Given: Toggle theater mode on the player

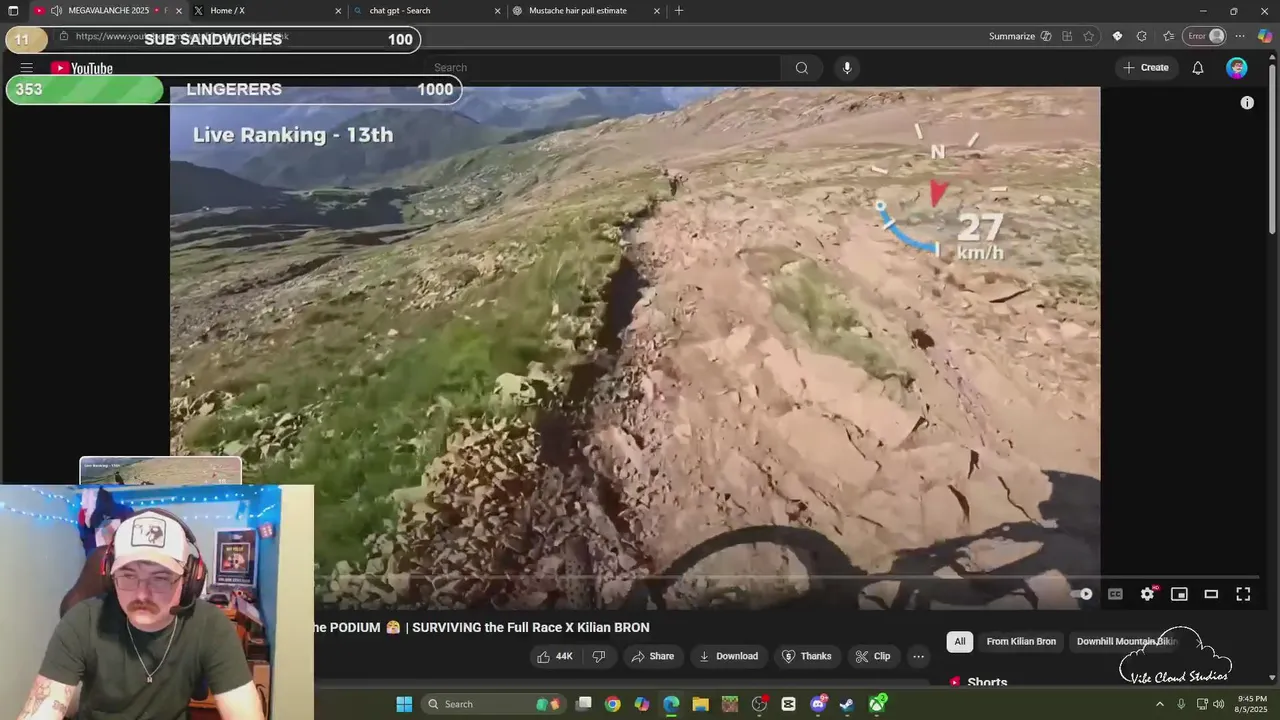Looking at the screenshot, I should (x=1211, y=594).
